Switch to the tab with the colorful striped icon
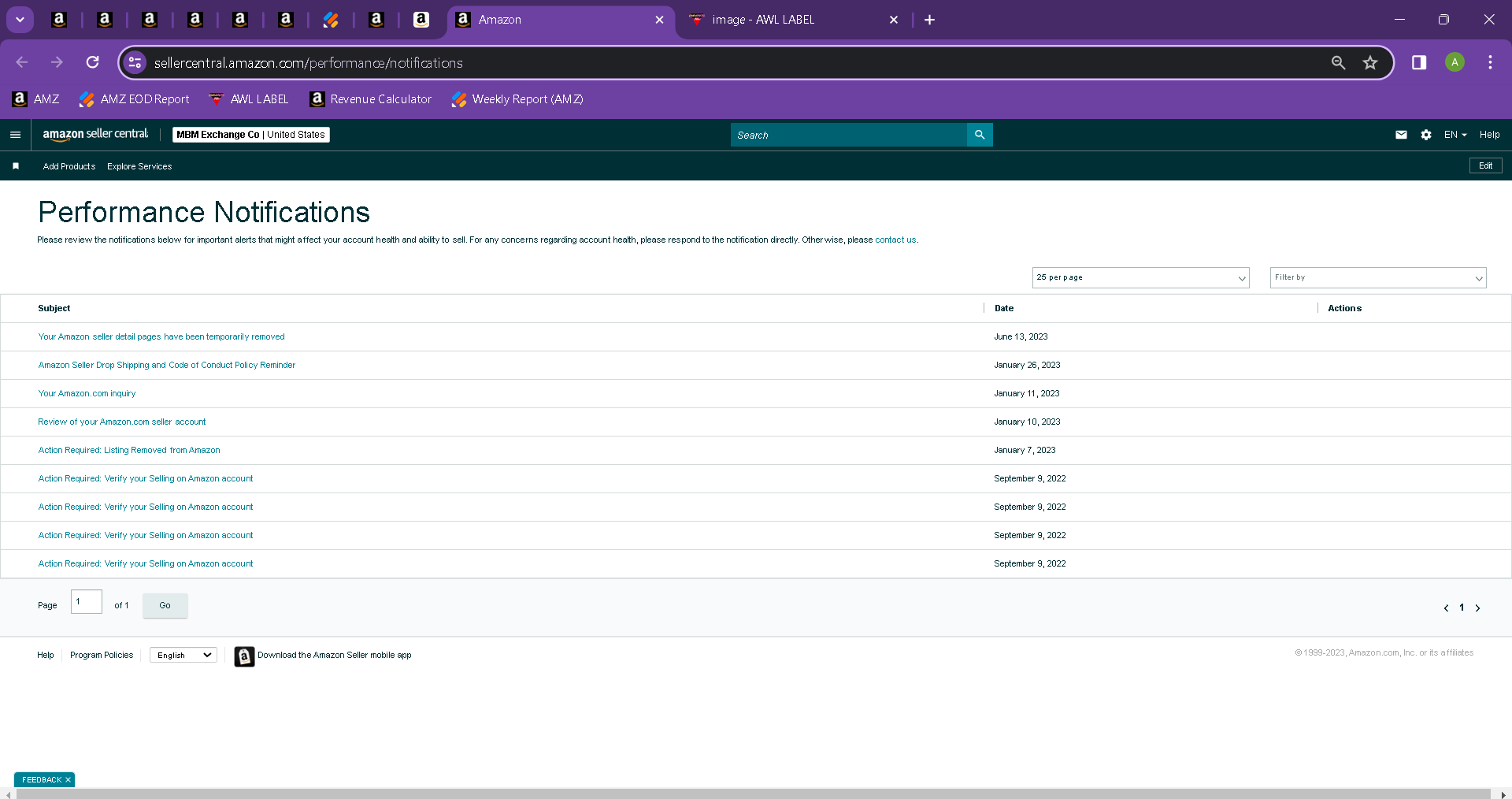Image resolution: width=1512 pixels, height=799 pixels. (x=331, y=20)
